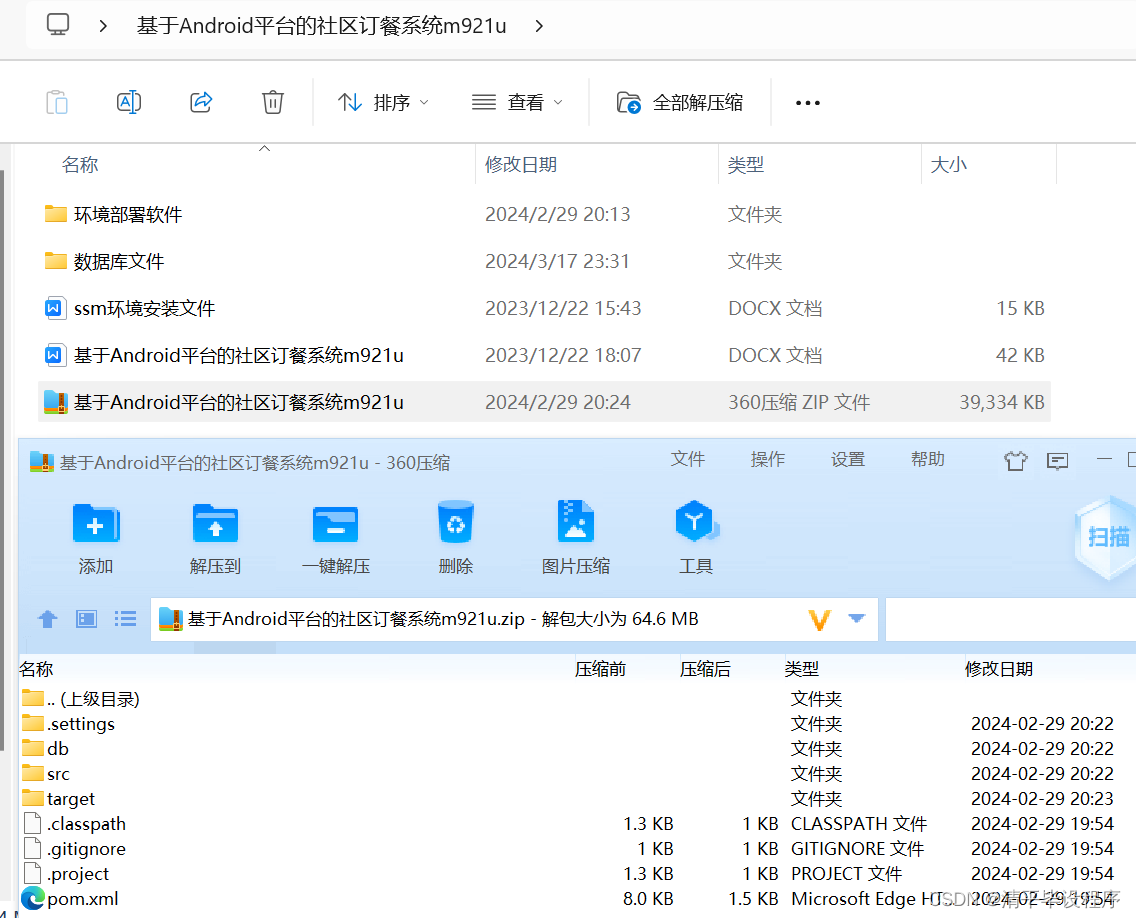Sort by the 修改日期 column header in Explorer
The width and height of the screenshot is (1136, 918).
click(x=521, y=164)
